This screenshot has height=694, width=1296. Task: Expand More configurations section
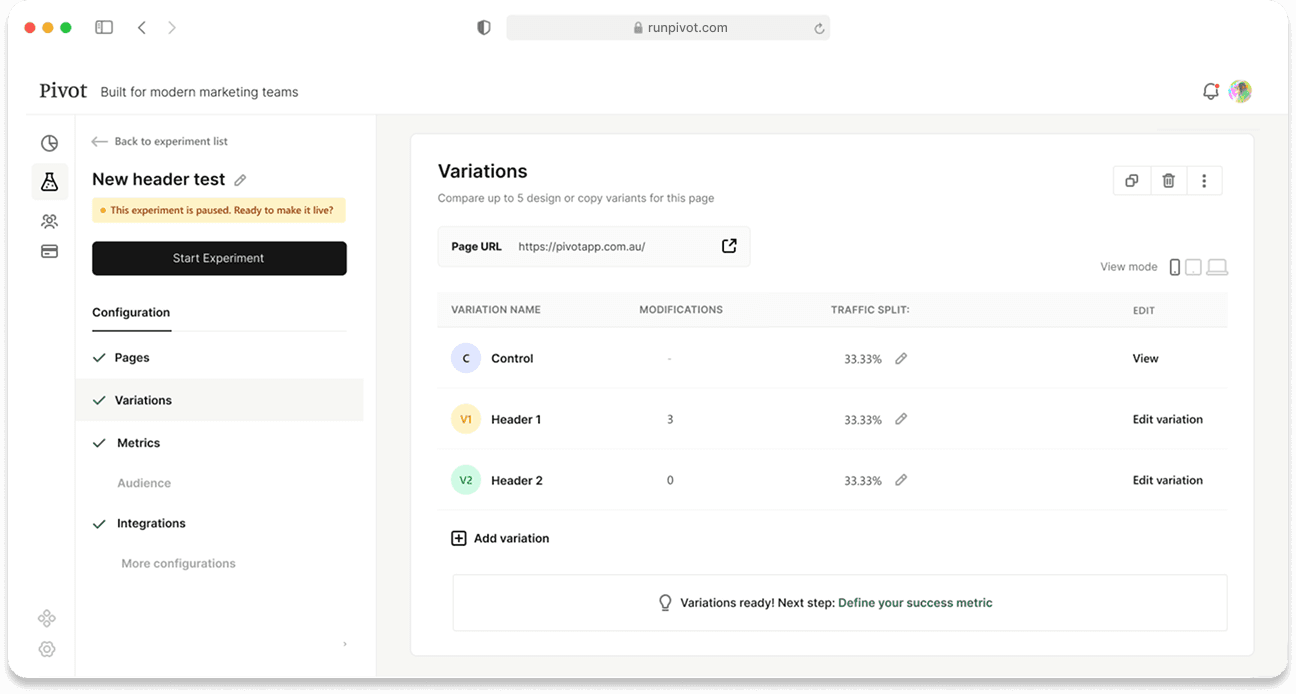(x=178, y=563)
